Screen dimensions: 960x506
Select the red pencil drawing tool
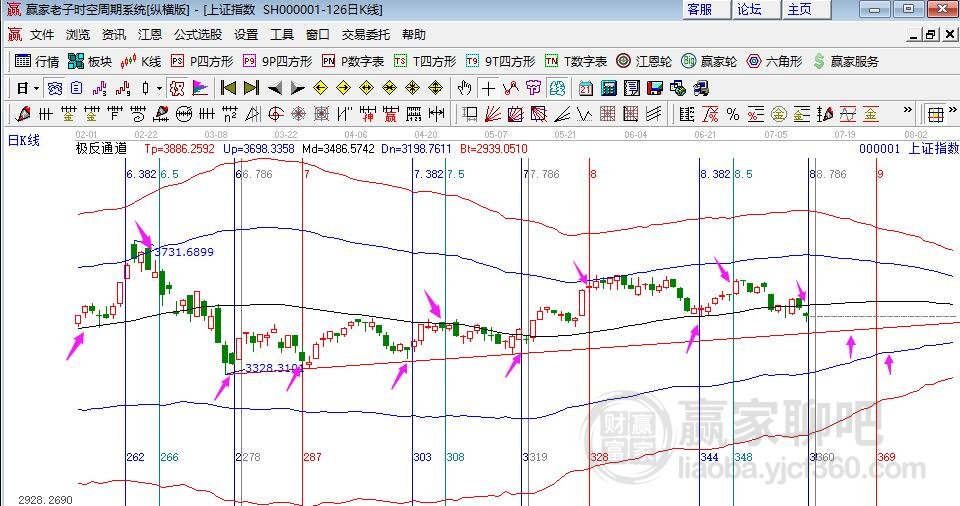pyautogui.click(x=23, y=113)
